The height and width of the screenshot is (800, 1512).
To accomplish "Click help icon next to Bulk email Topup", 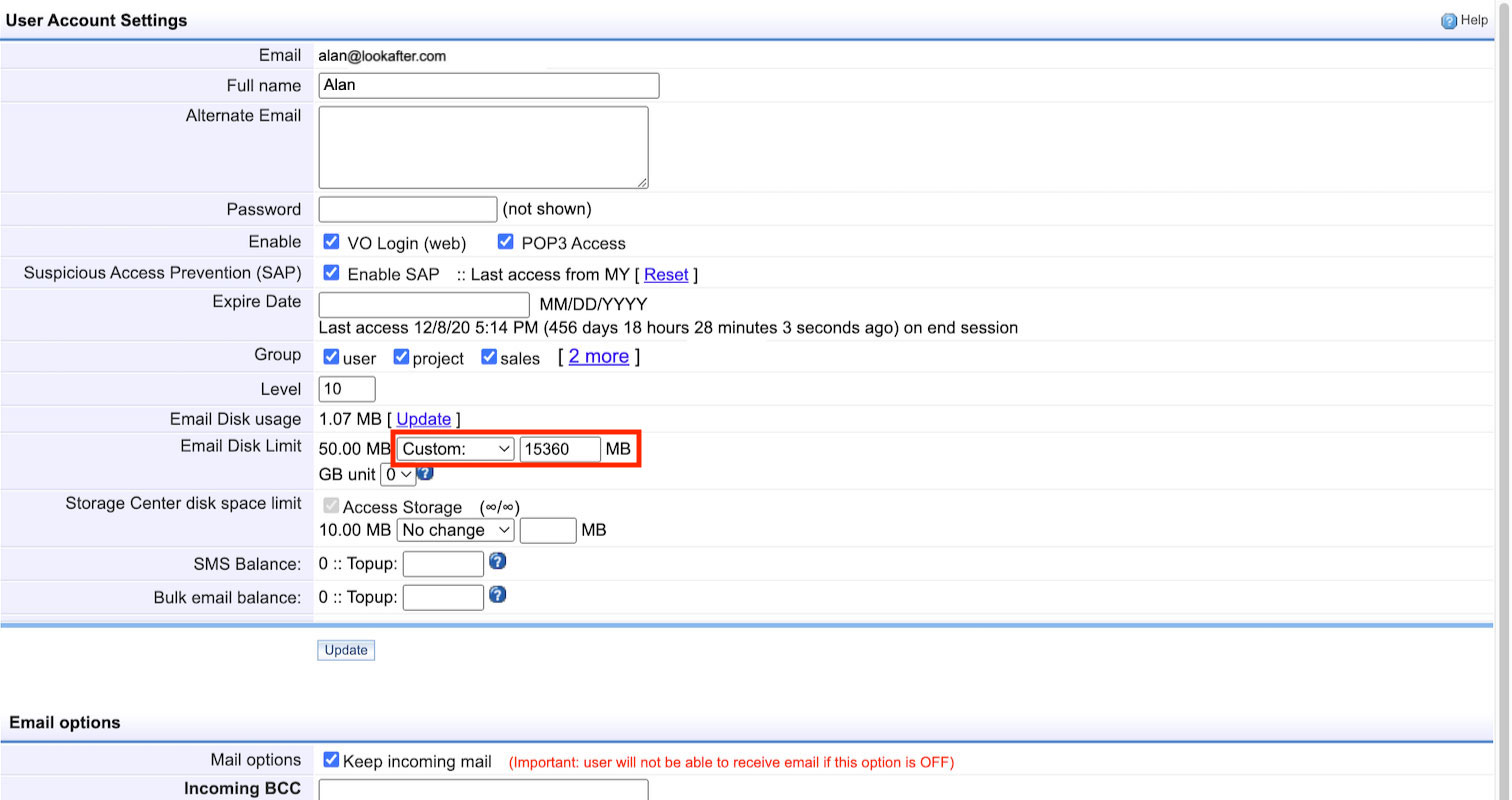I will [497, 595].
